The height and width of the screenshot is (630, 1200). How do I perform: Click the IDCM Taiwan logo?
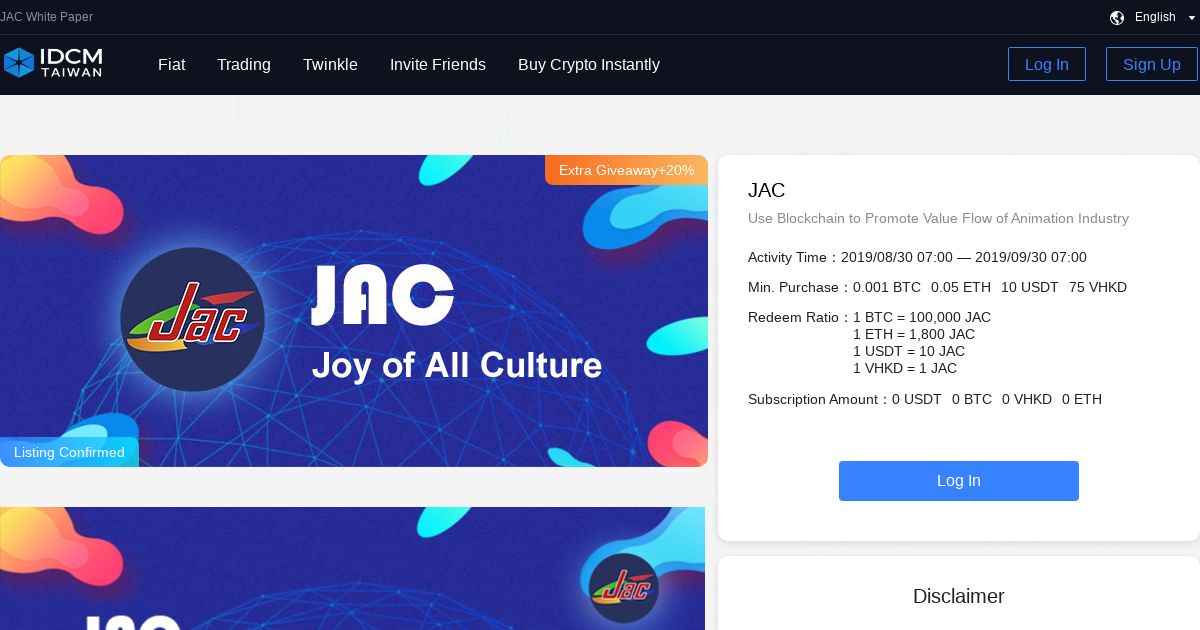pos(53,63)
